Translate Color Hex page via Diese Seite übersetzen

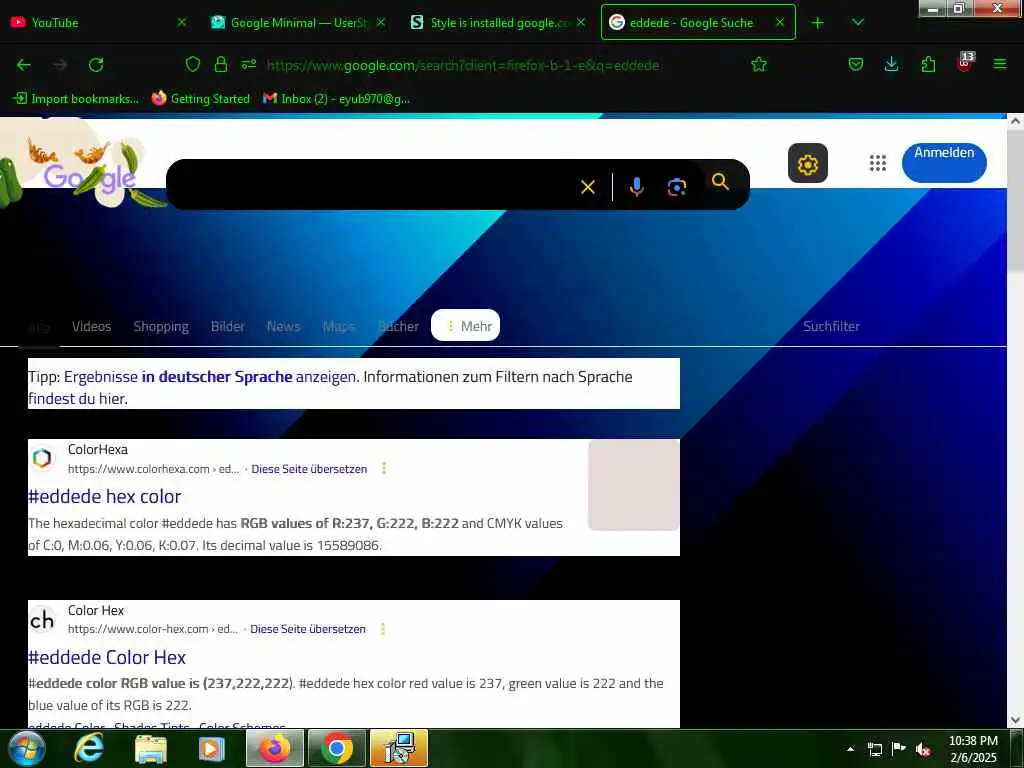pos(308,629)
